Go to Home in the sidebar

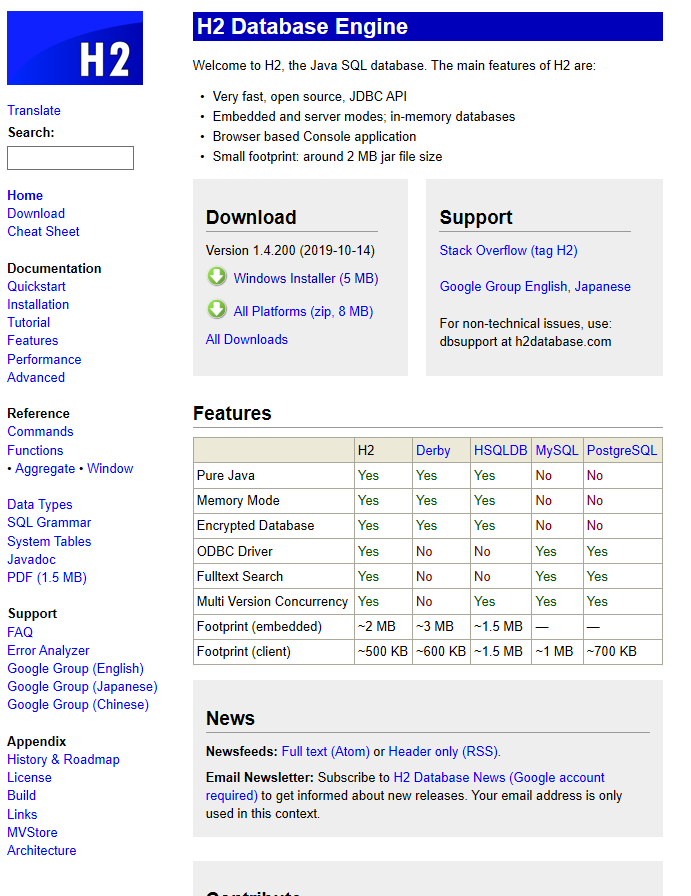tap(25, 195)
